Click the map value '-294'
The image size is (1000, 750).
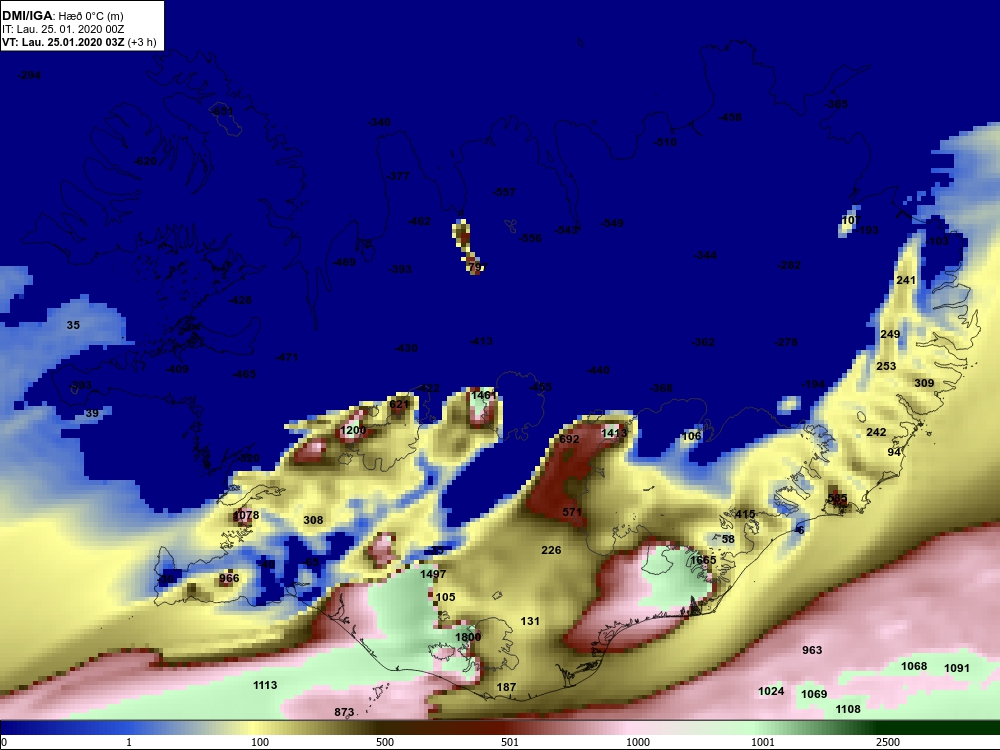coord(29,75)
